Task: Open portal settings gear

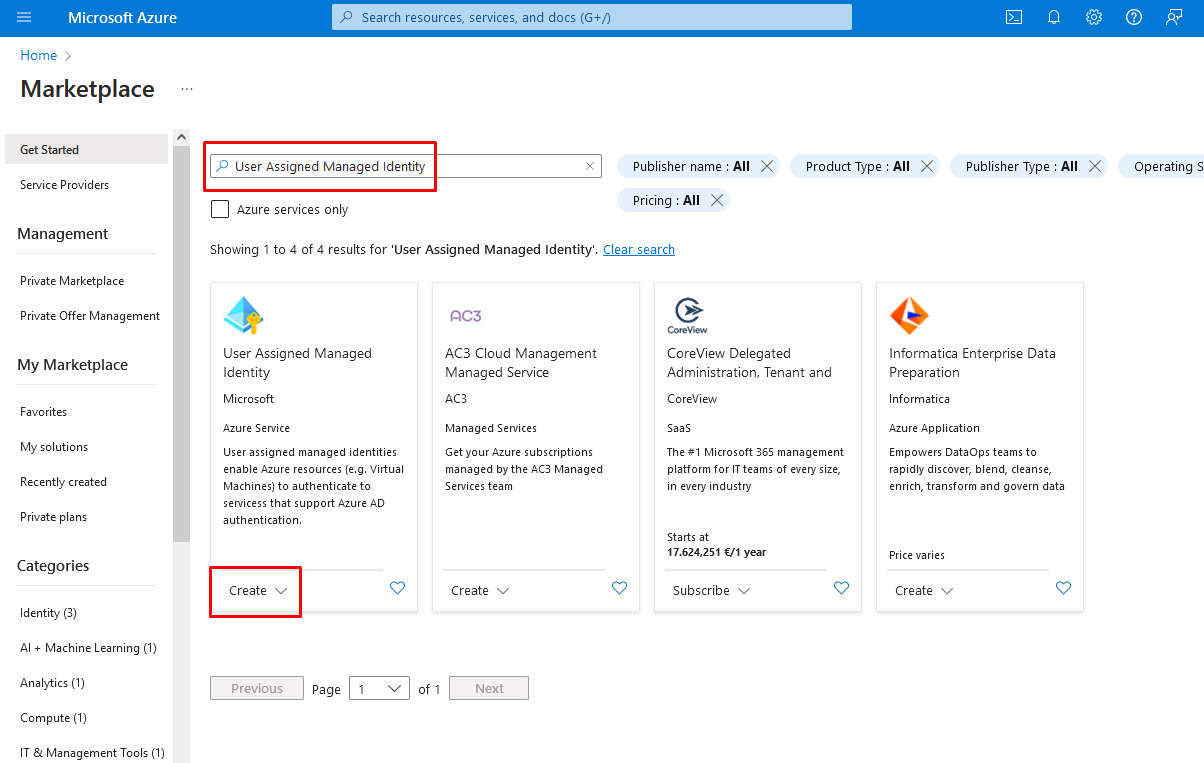Action: [1094, 17]
